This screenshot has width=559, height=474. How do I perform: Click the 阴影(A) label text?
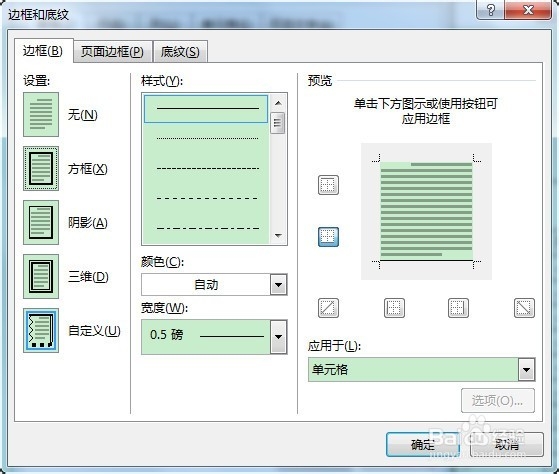[88, 223]
